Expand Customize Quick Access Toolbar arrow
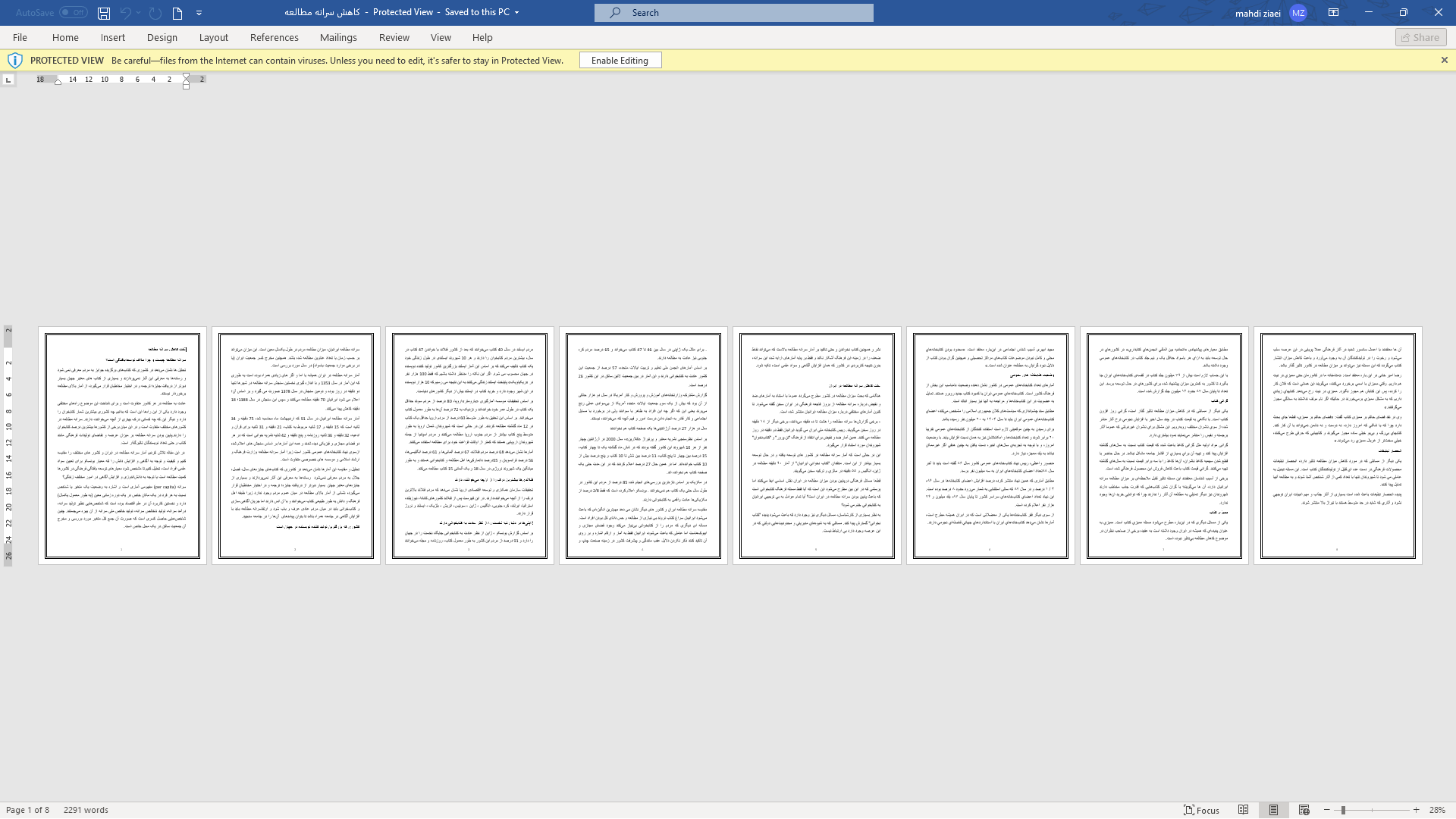 [x=199, y=13]
